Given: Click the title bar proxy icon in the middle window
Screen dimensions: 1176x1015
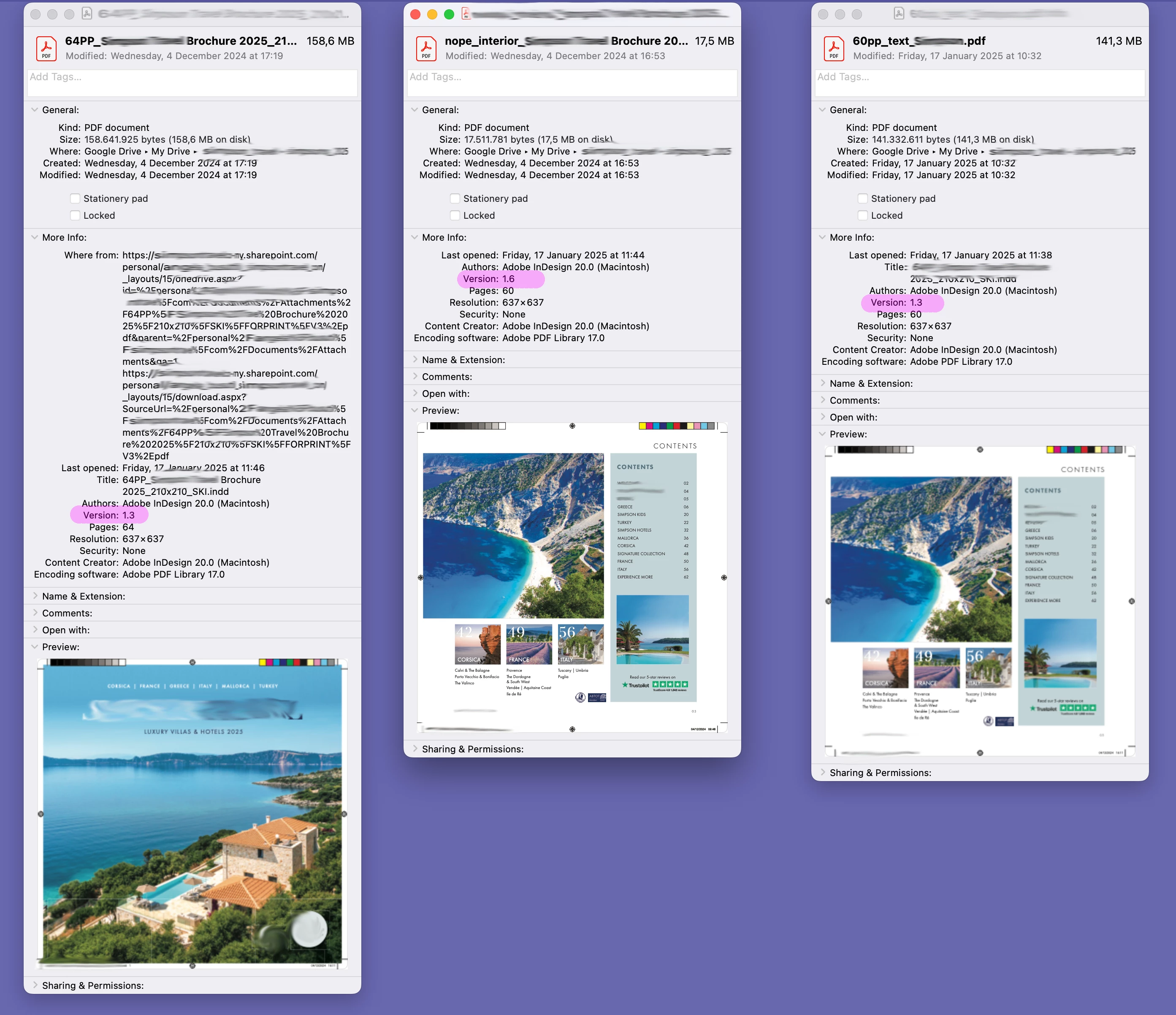Looking at the screenshot, I should 466,14.
